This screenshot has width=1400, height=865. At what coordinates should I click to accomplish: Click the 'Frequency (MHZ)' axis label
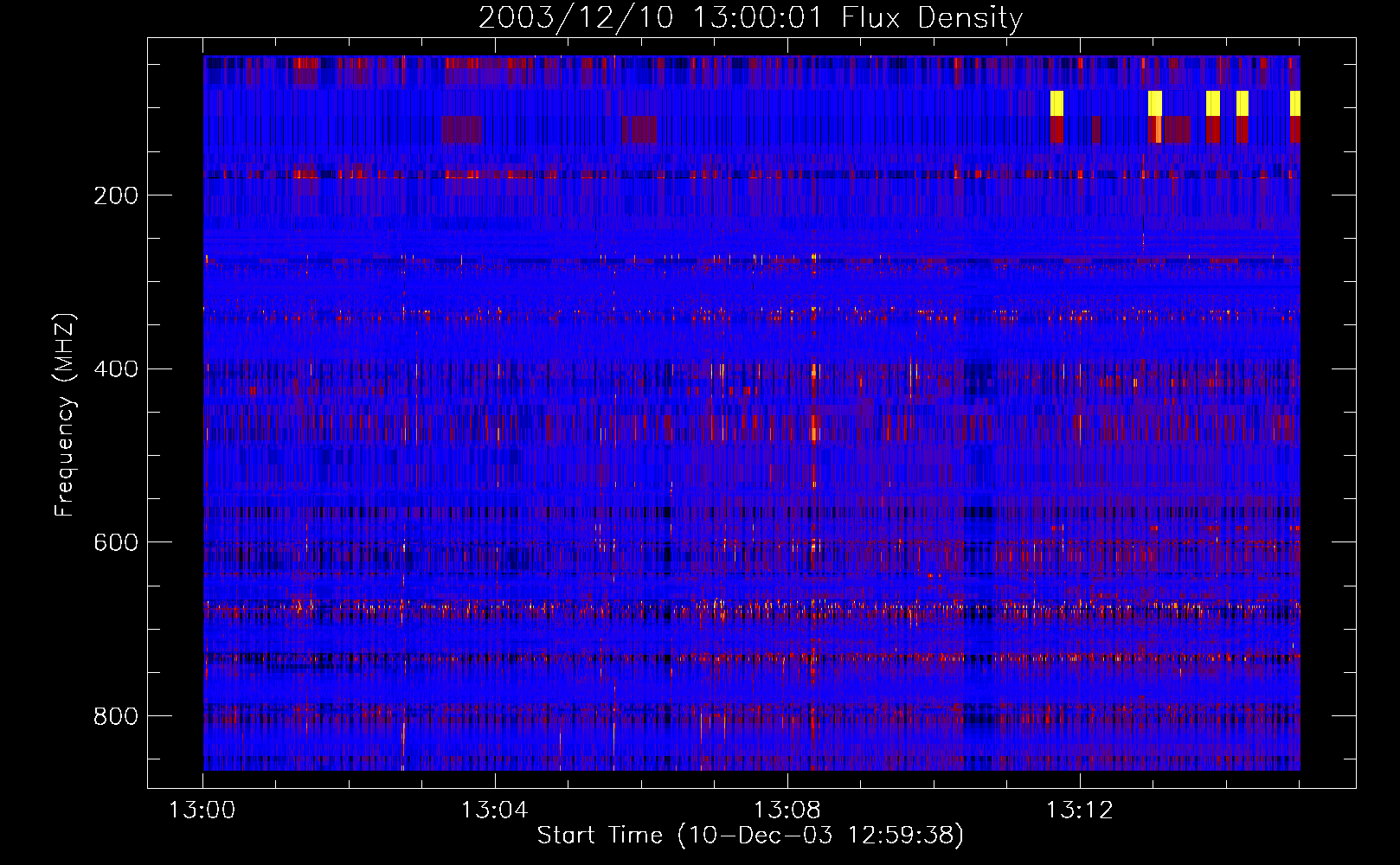click(x=65, y=415)
